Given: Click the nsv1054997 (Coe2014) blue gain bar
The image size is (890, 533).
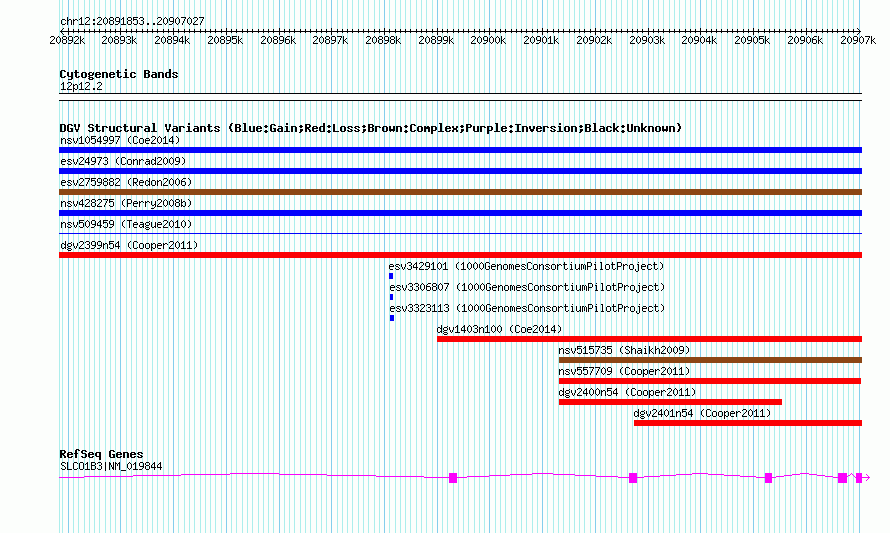Looking at the screenshot, I should tap(460, 150).
